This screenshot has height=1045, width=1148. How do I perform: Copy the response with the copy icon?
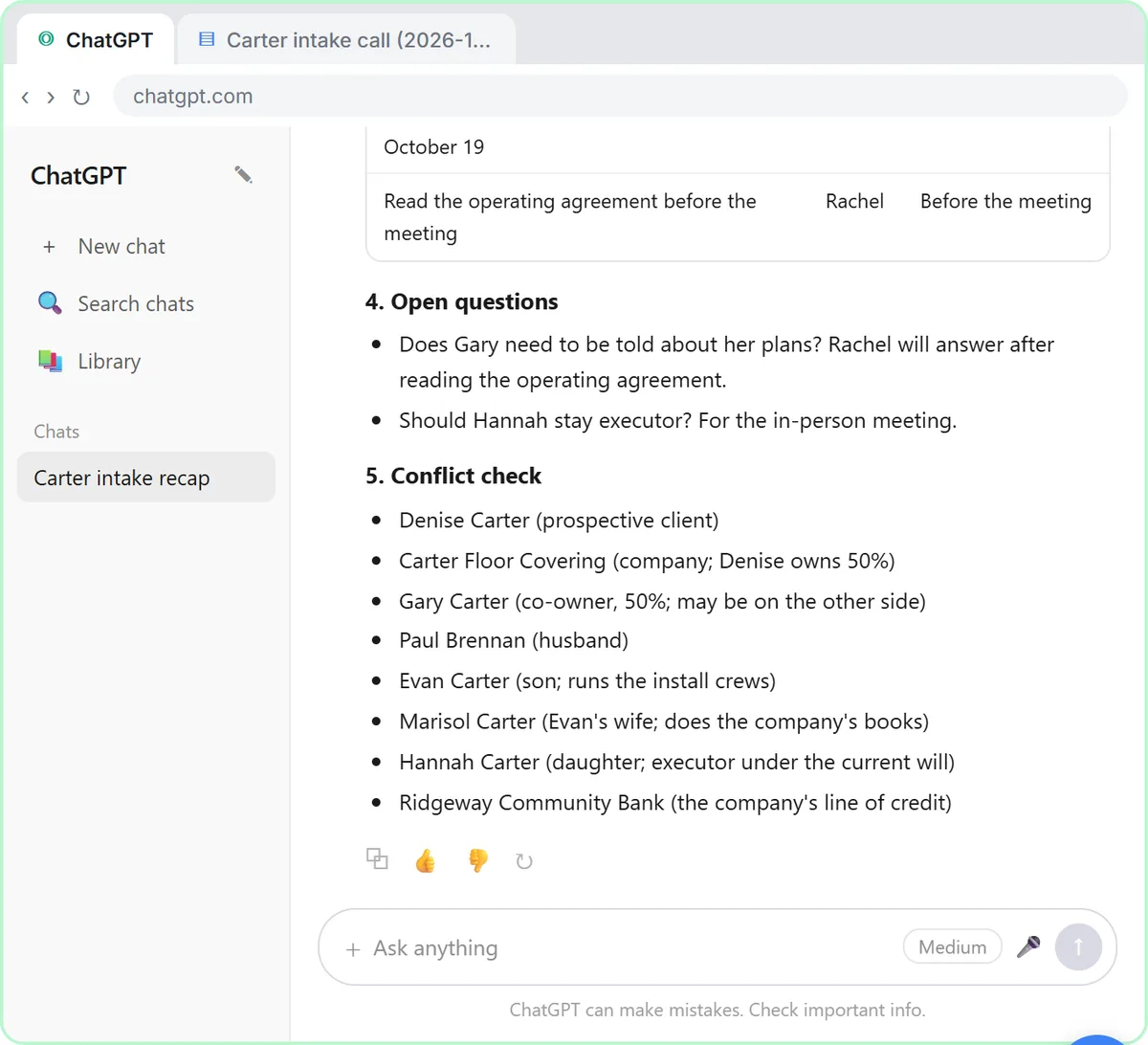(x=377, y=858)
